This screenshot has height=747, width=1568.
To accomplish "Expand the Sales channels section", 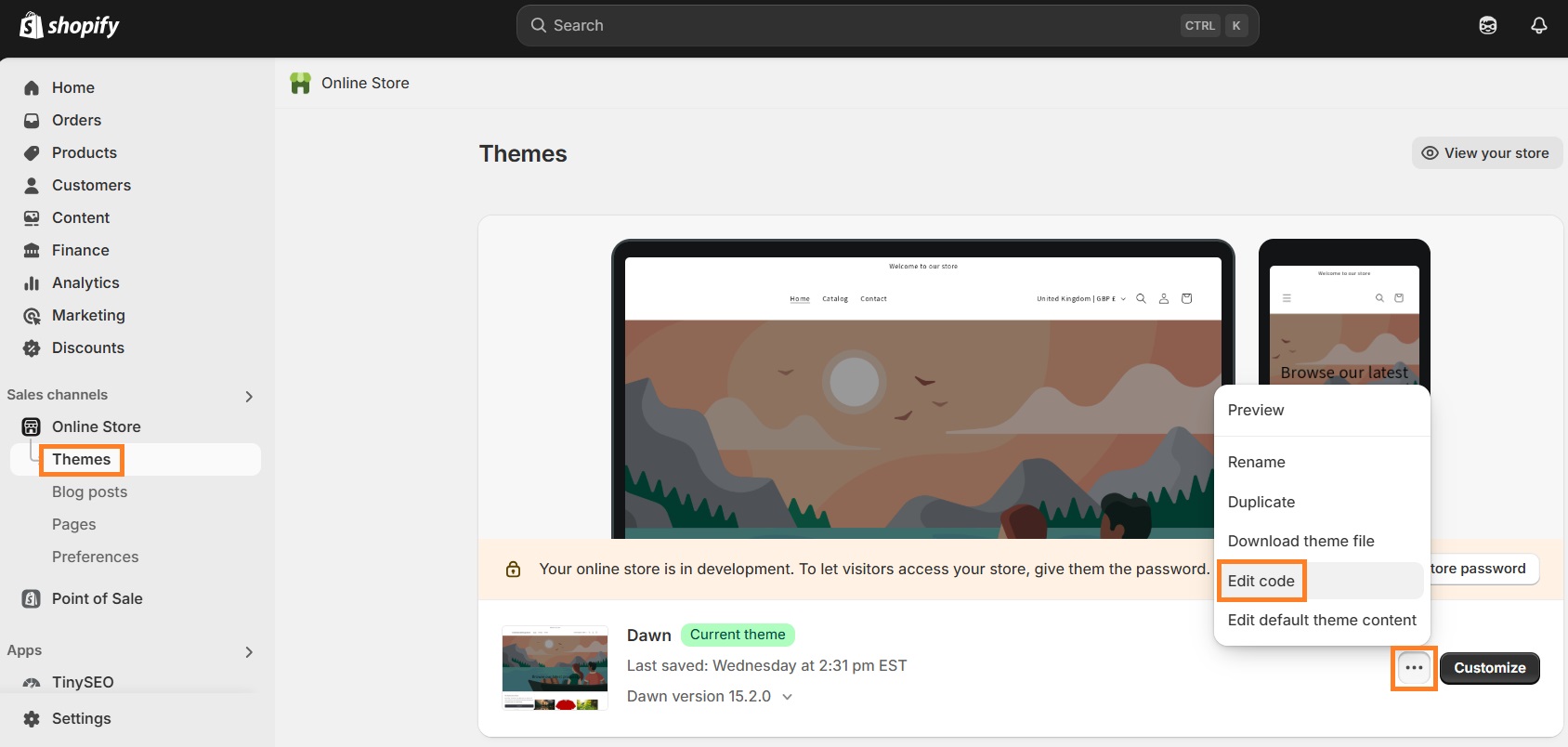I will pyautogui.click(x=249, y=396).
